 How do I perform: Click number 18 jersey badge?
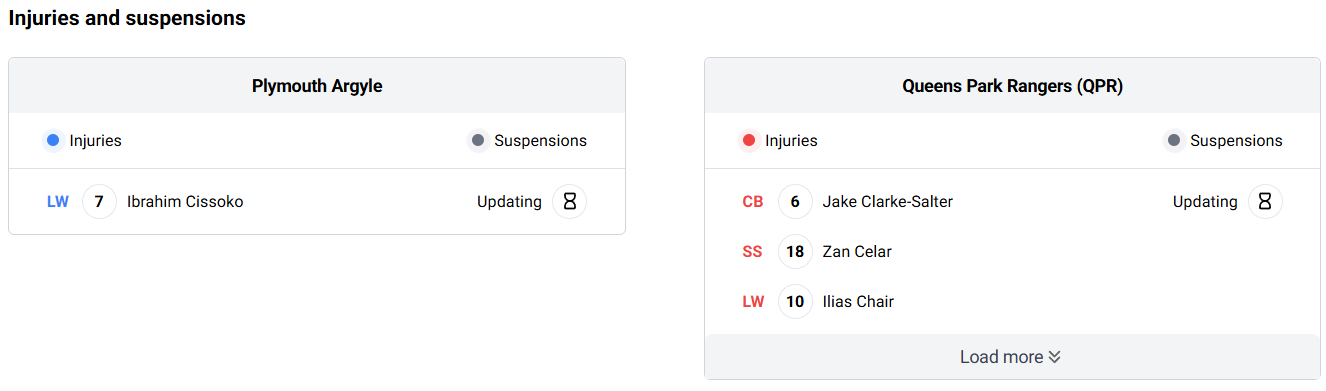click(795, 252)
